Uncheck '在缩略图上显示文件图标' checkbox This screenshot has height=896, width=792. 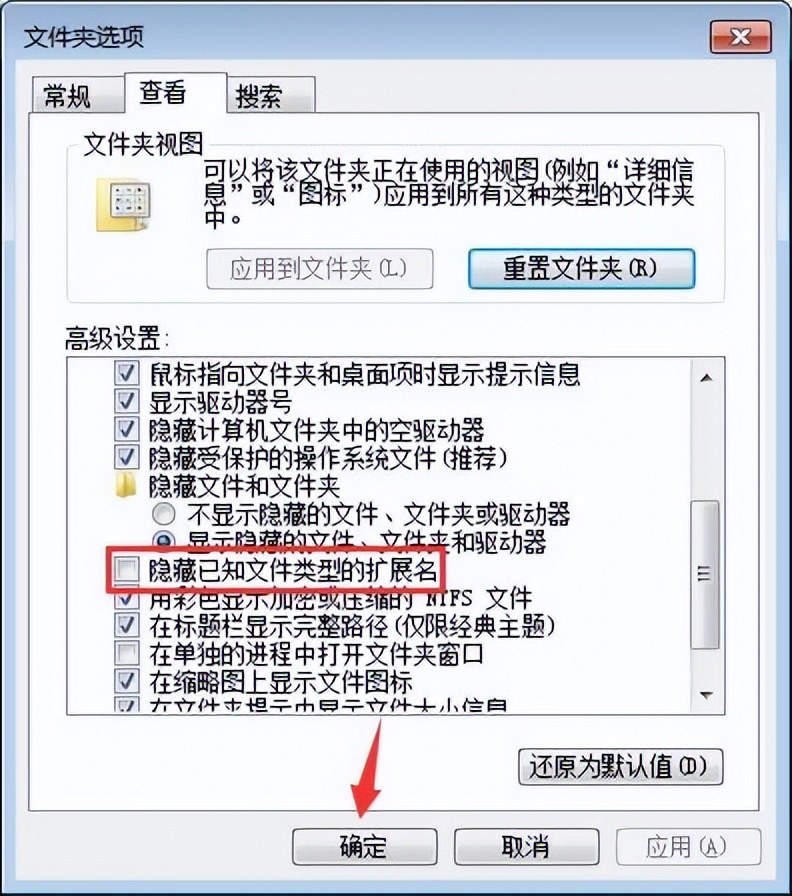click(126, 681)
